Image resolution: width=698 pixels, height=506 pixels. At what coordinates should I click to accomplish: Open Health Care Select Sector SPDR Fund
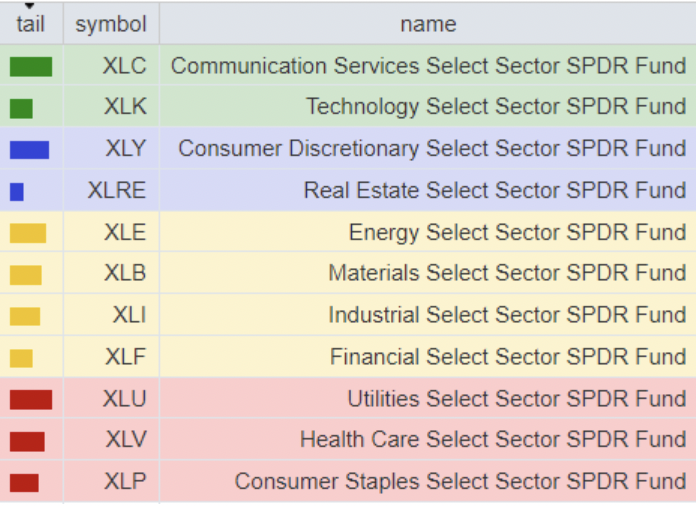click(x=493, y=440)
